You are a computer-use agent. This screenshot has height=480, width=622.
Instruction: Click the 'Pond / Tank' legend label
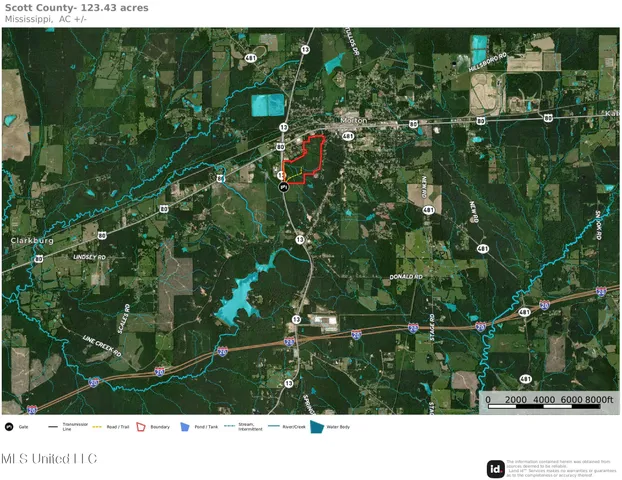(206, 427)
